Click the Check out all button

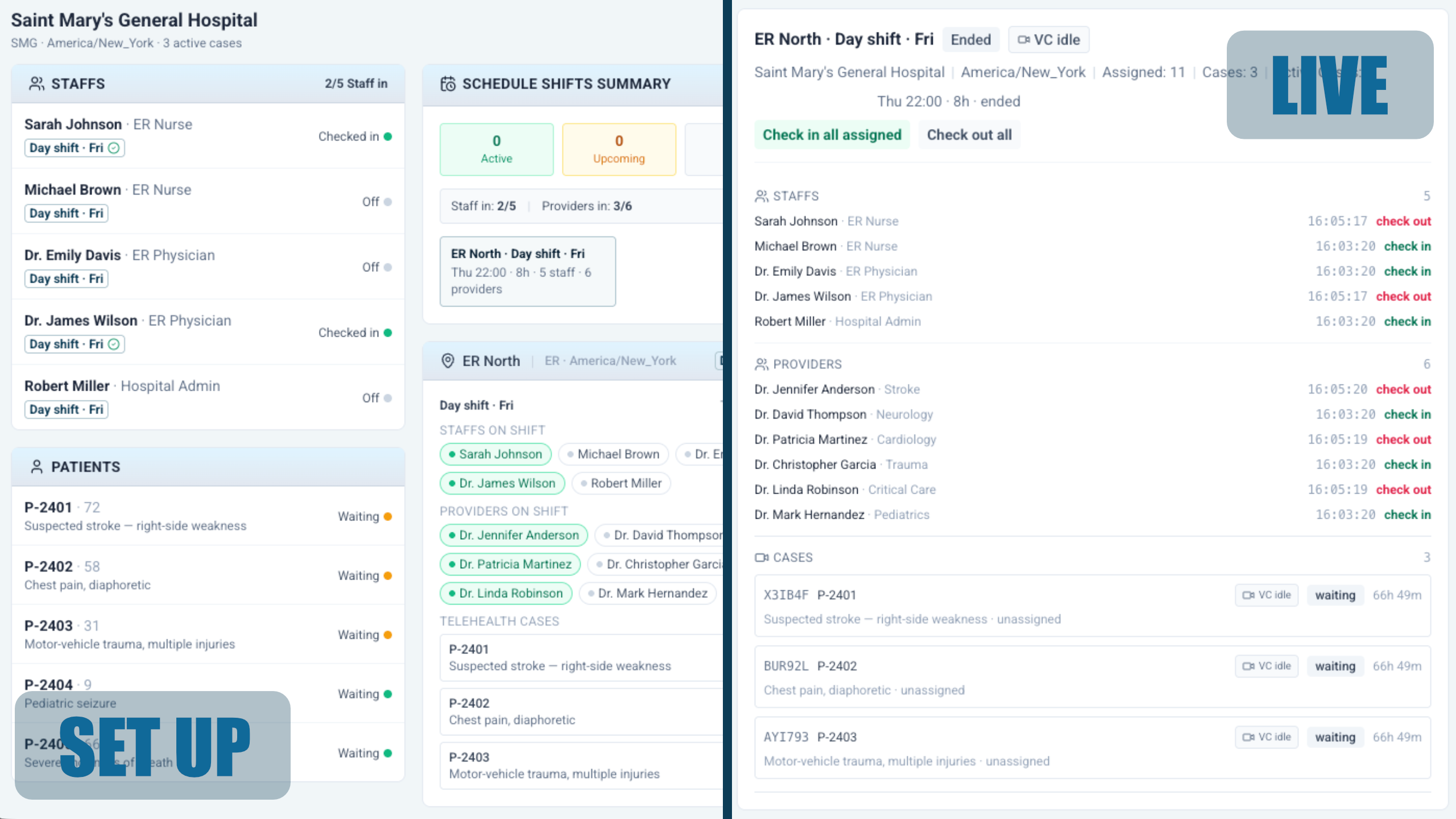pyautogui.click(x=969, y=135)
